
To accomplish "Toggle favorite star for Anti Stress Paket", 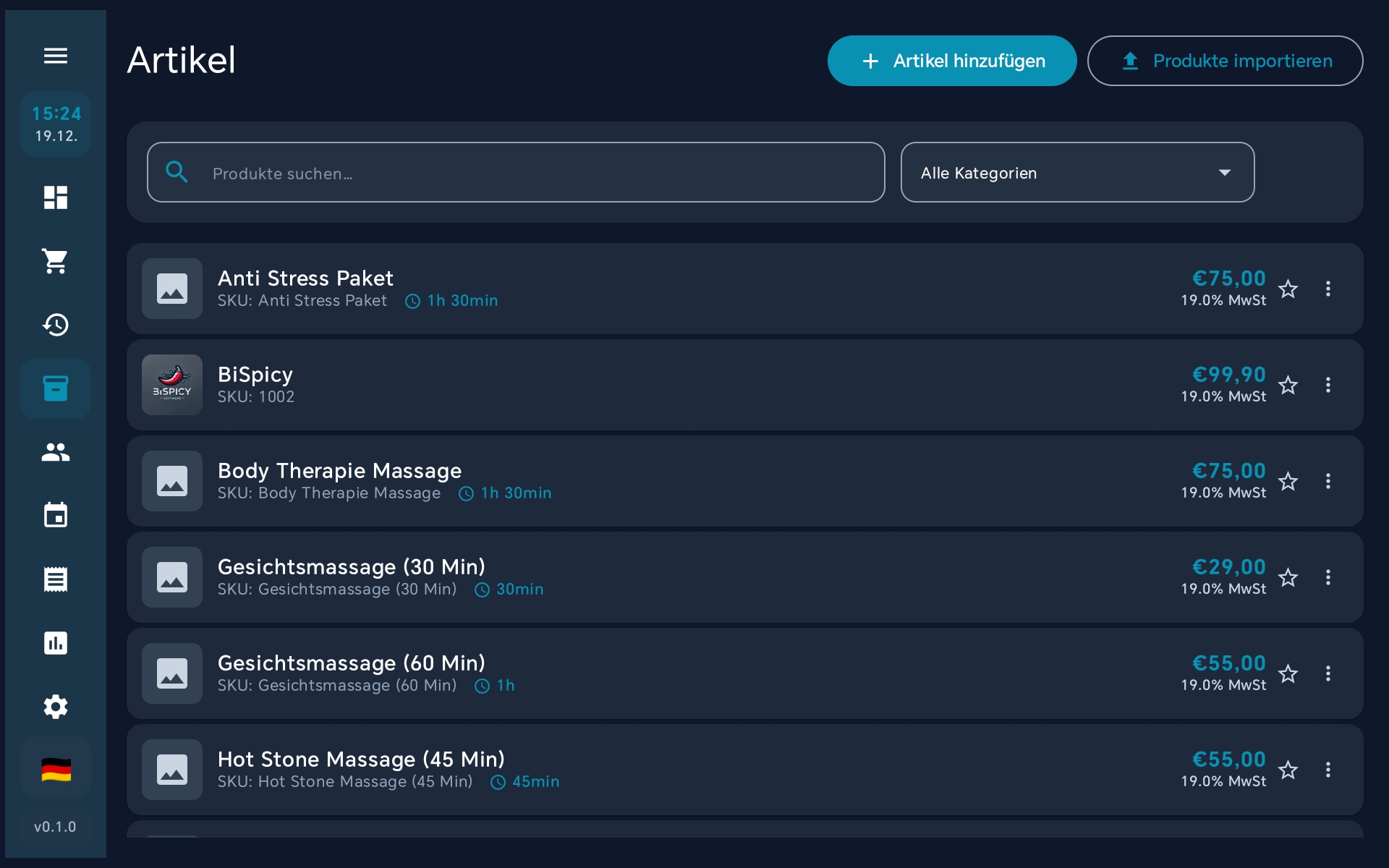I will tap(1288, 289).
